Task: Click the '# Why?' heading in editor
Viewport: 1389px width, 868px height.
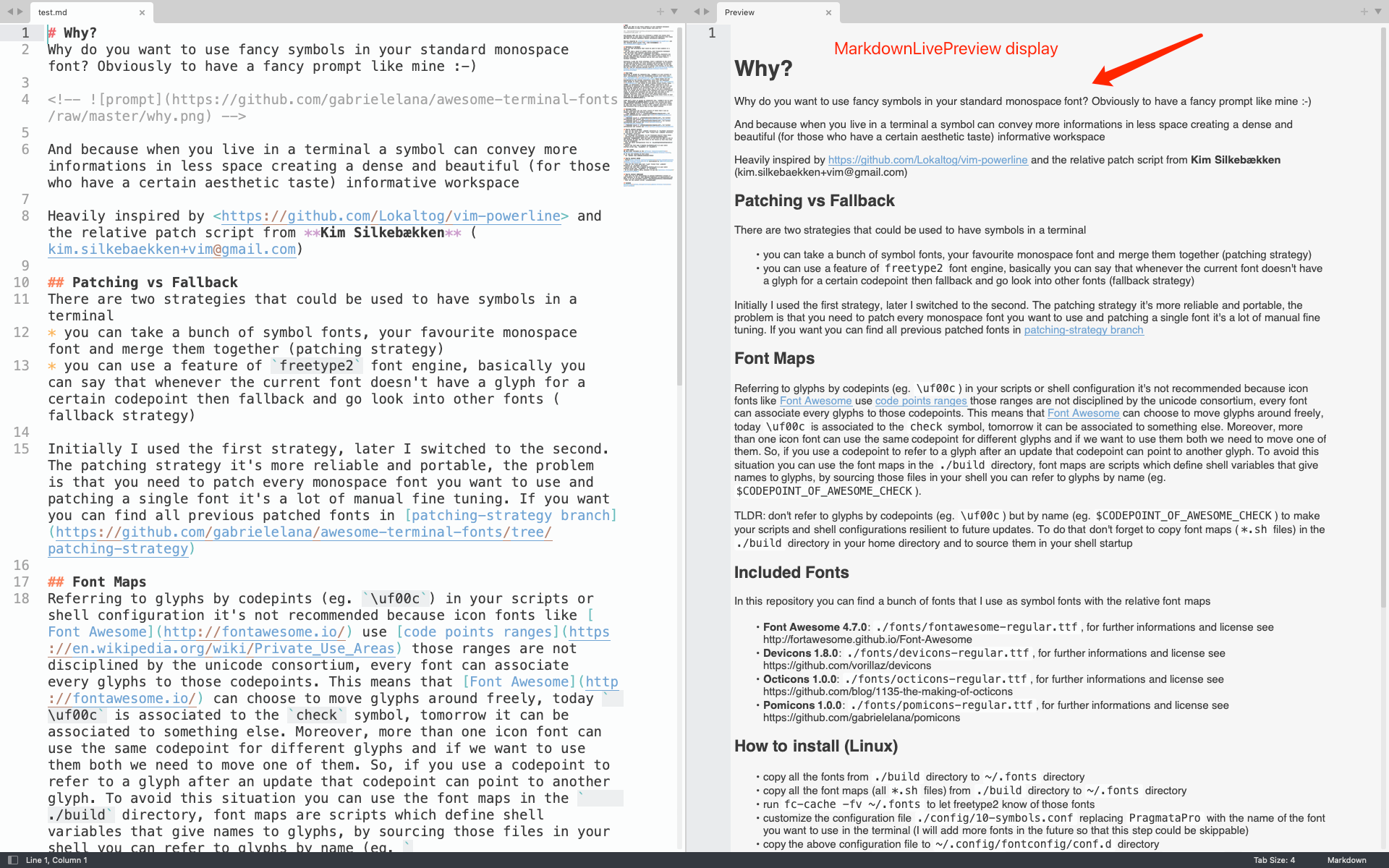Action: click(72, 33)
